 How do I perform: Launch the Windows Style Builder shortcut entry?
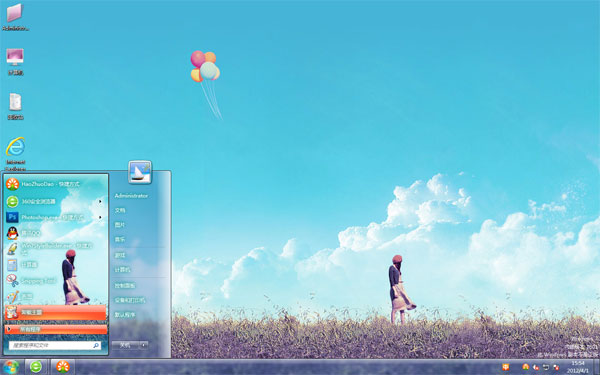pos(56,249)
